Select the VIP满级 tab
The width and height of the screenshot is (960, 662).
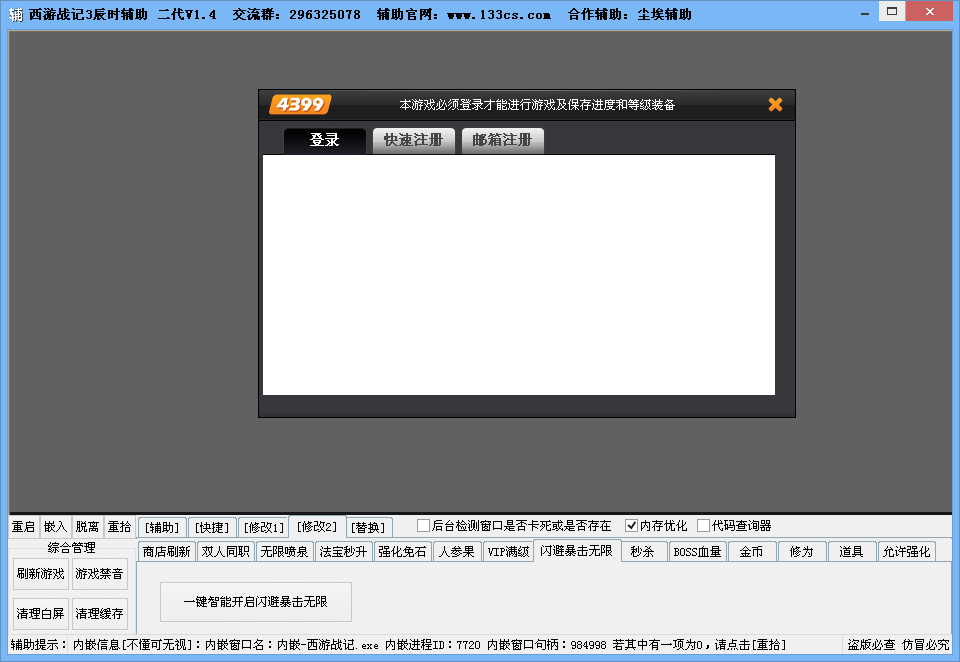pos(508,552)
